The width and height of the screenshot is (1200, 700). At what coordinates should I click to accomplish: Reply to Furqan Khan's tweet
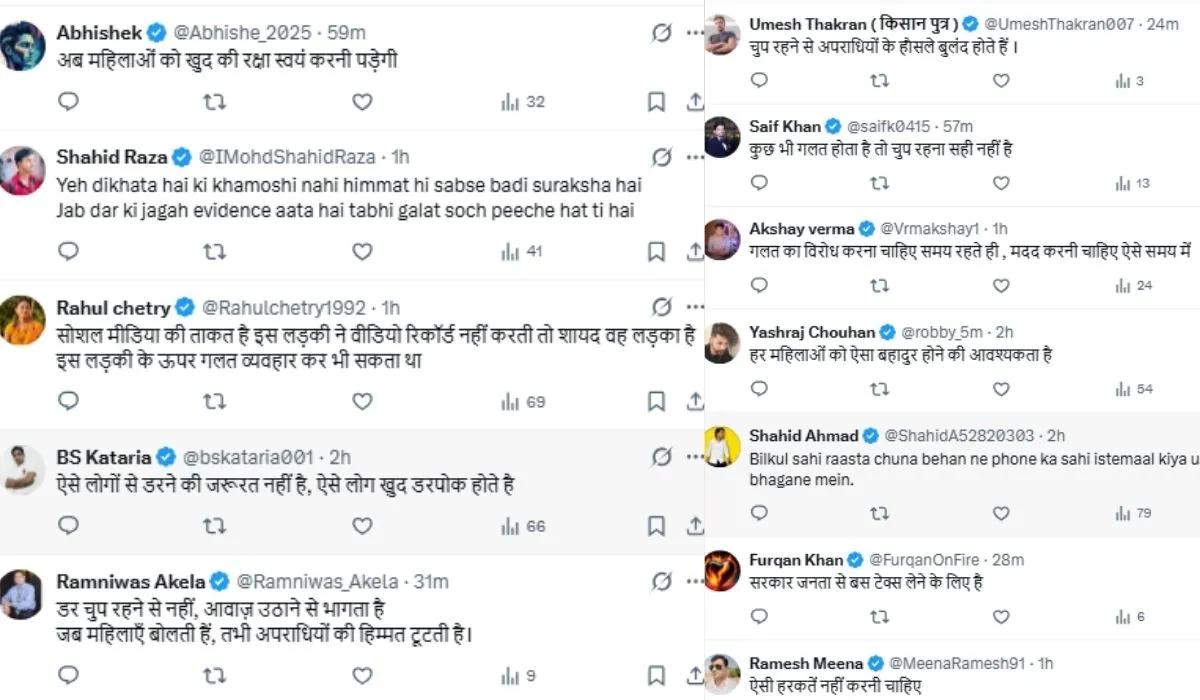coord(759,617)
